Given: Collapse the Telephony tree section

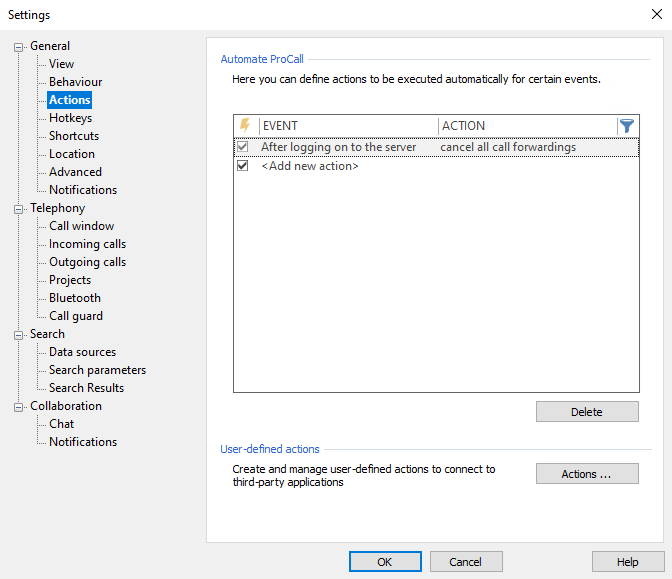Looking at the screenshot, I should 19,208.
